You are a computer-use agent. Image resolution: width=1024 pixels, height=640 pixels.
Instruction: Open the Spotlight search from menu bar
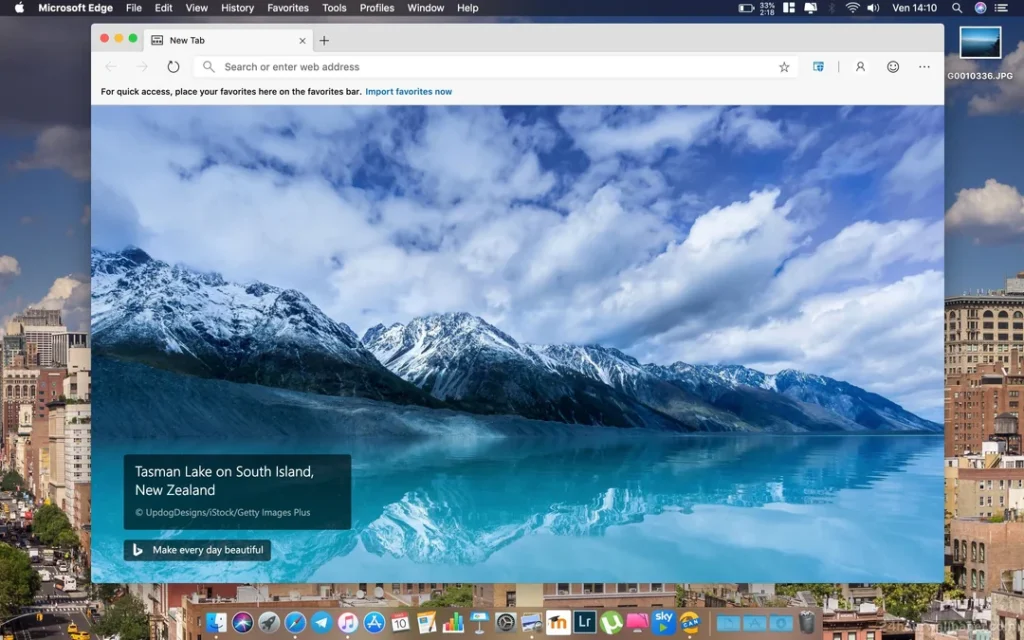pos(956,8)
